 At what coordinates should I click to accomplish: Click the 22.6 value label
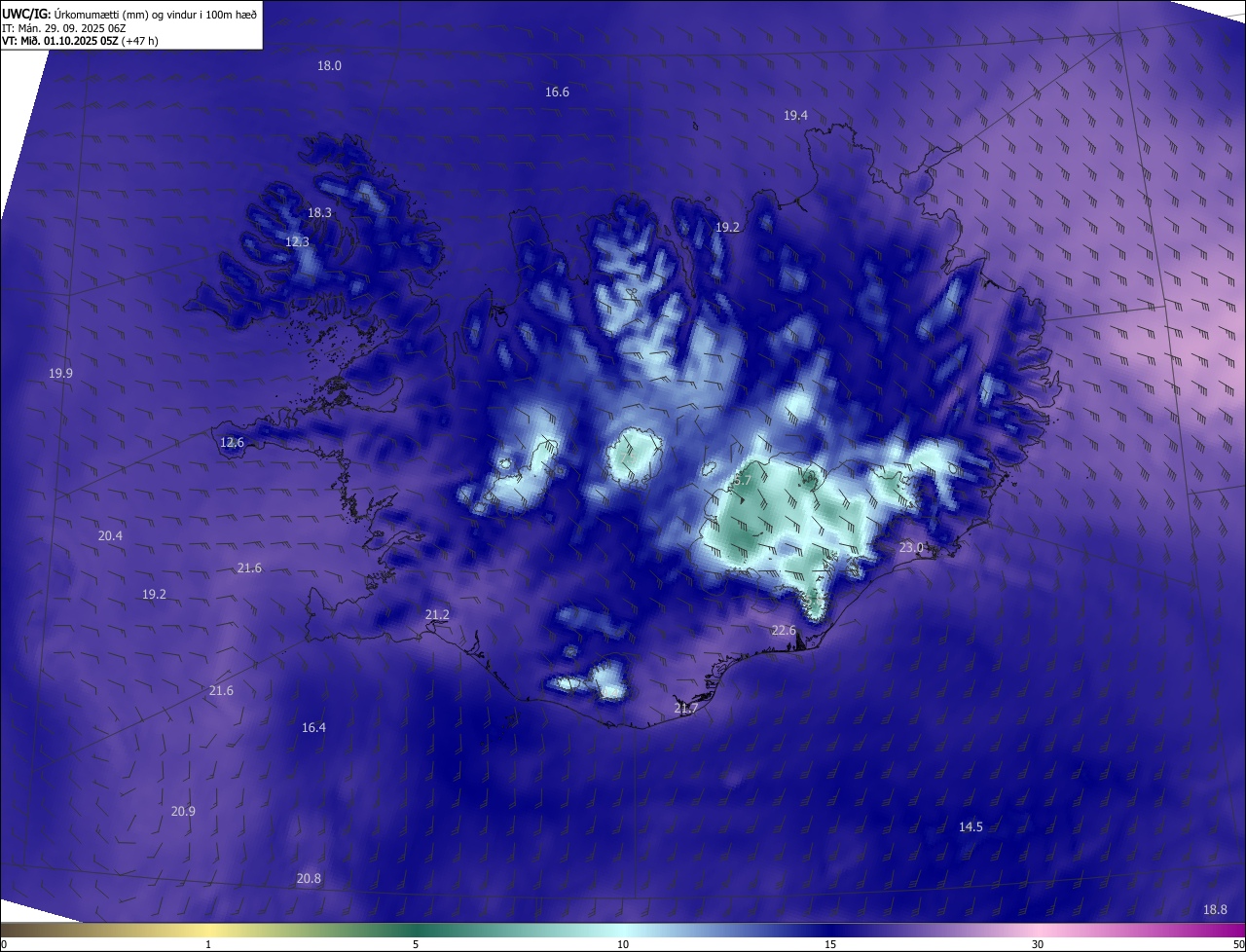pyautogui.click(x=784, y=631)
